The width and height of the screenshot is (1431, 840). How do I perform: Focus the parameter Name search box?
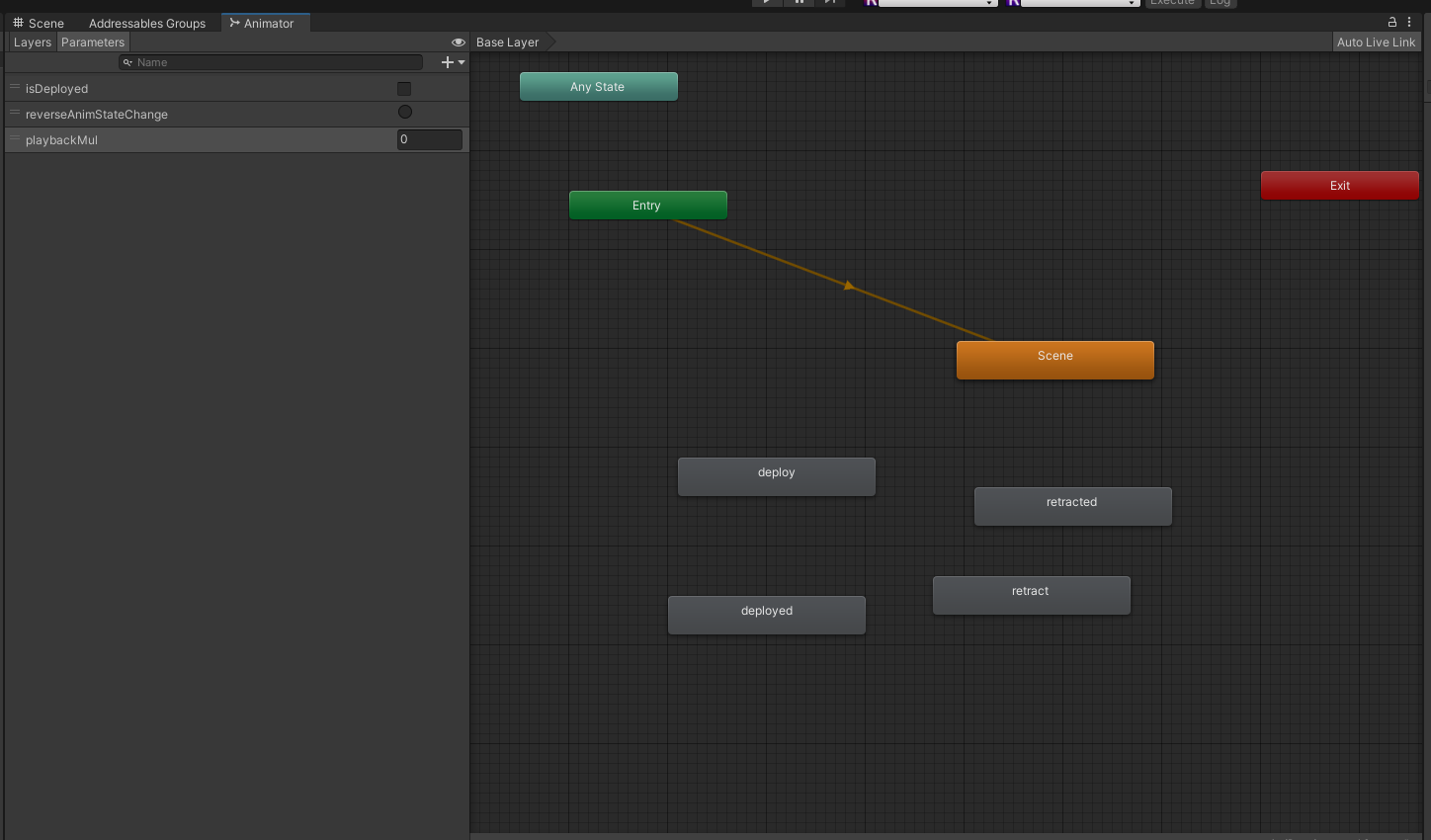point(272,62)
